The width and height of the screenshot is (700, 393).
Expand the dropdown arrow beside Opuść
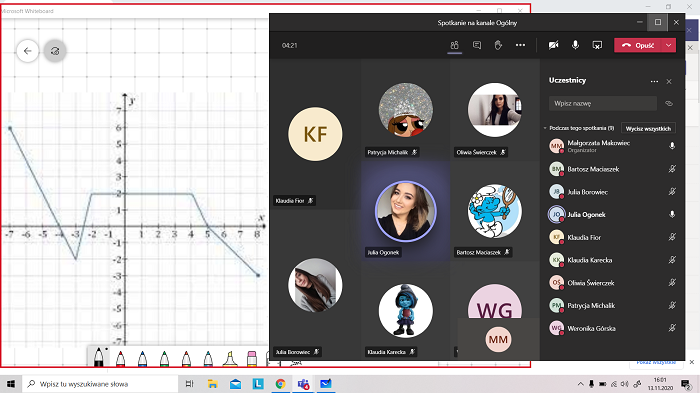668,45
